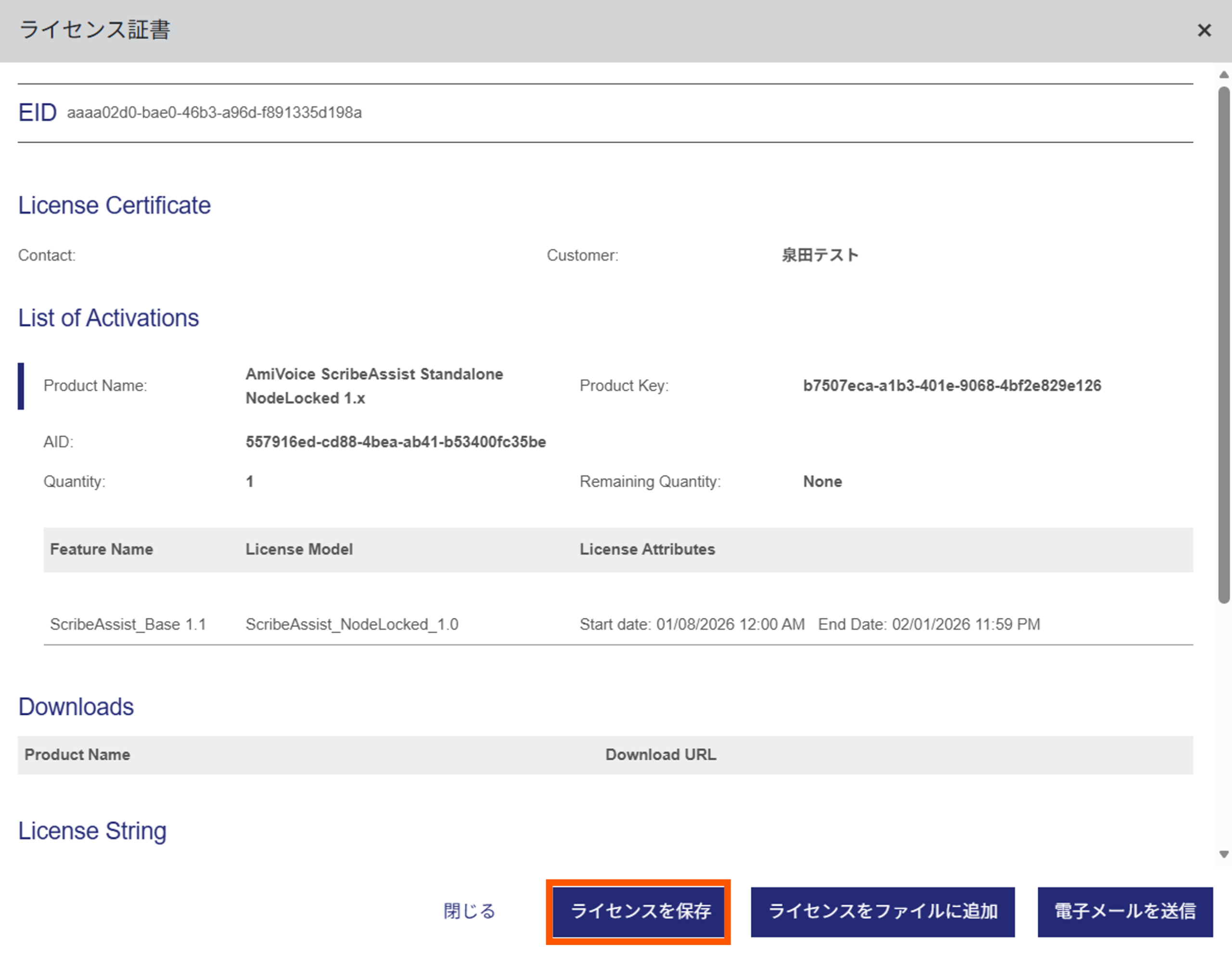
Task: Click the ScribeAssist_Base 1.1 row
Action: [x=128, y=624]
